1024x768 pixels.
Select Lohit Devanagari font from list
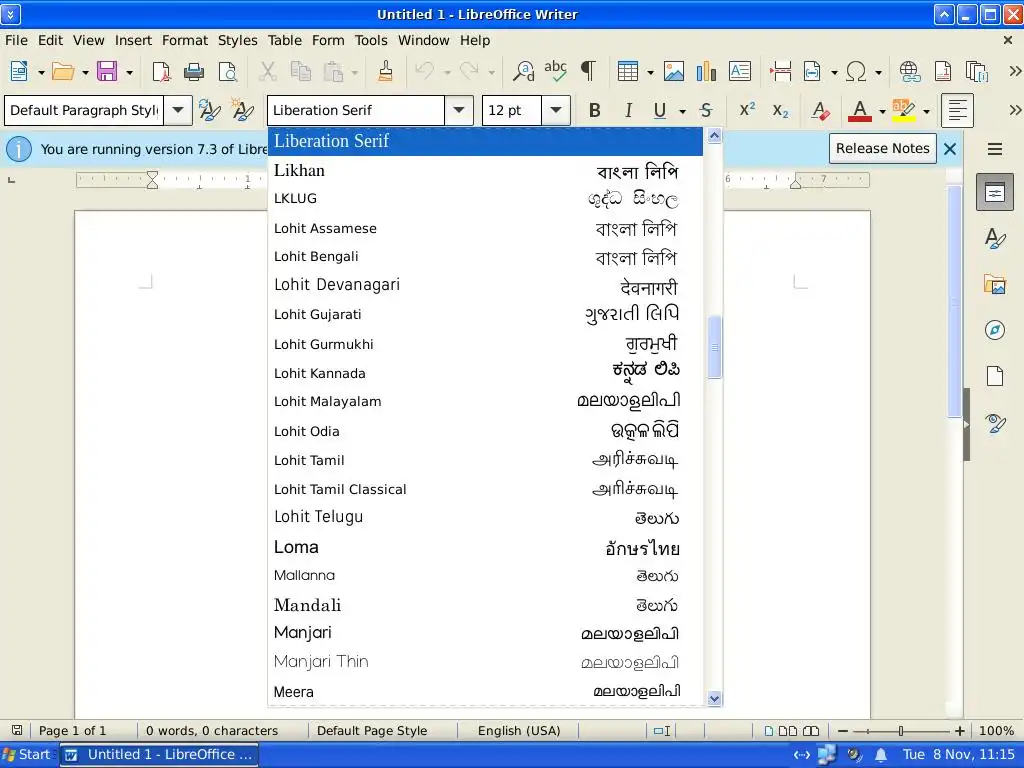(485, 285)
